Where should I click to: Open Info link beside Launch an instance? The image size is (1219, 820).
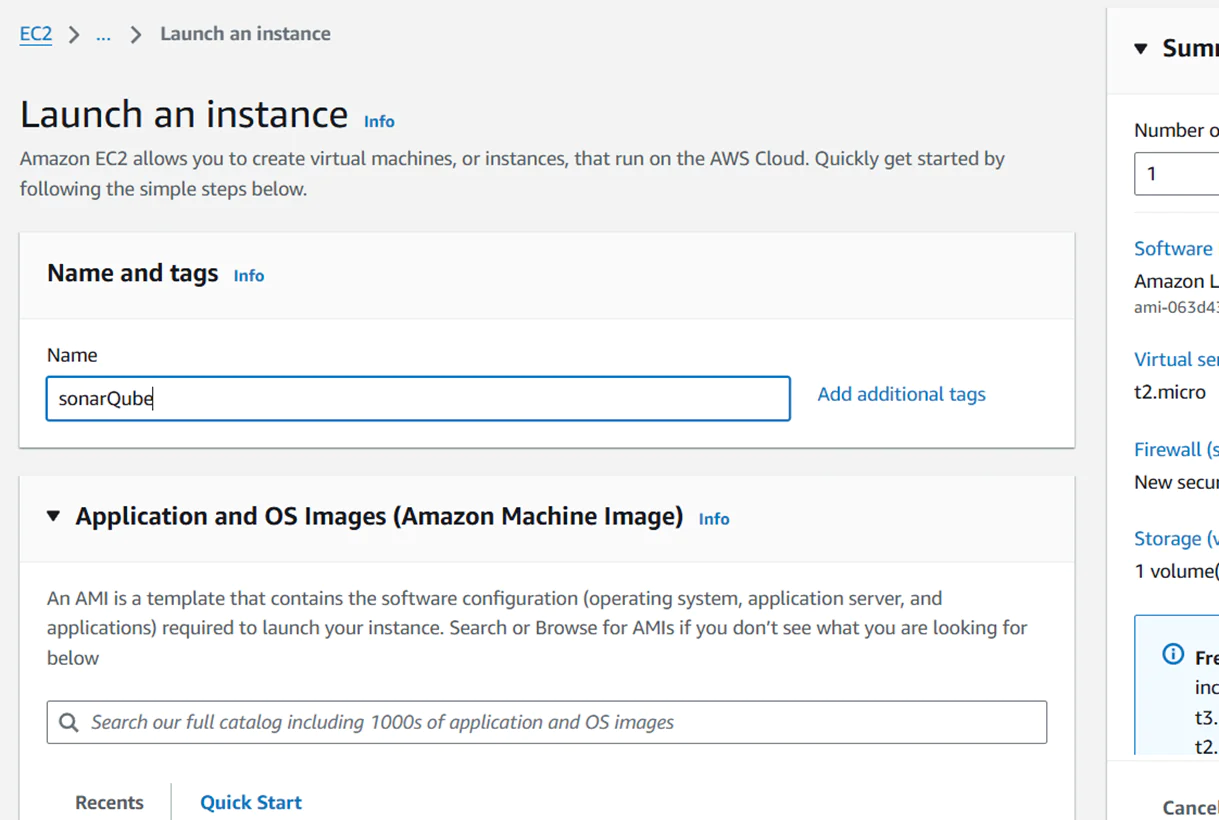(379, 121)
